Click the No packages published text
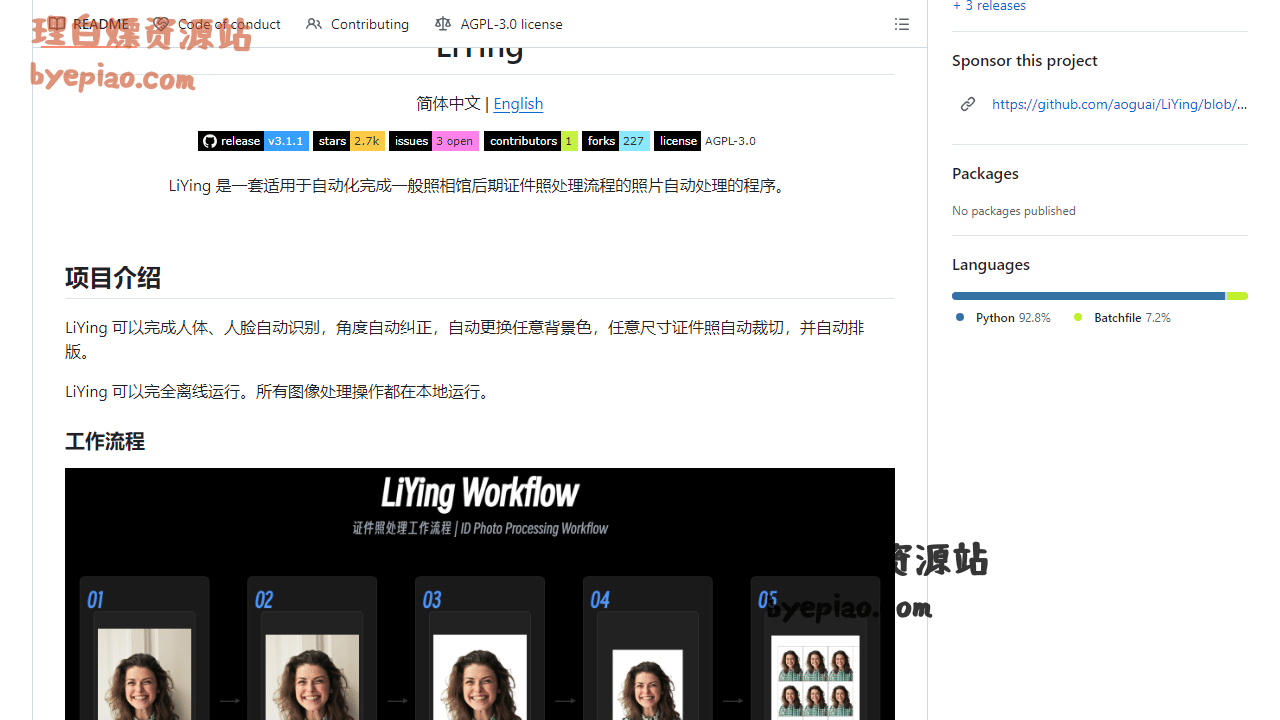 pyautogui.click(x=1014, y=210)
